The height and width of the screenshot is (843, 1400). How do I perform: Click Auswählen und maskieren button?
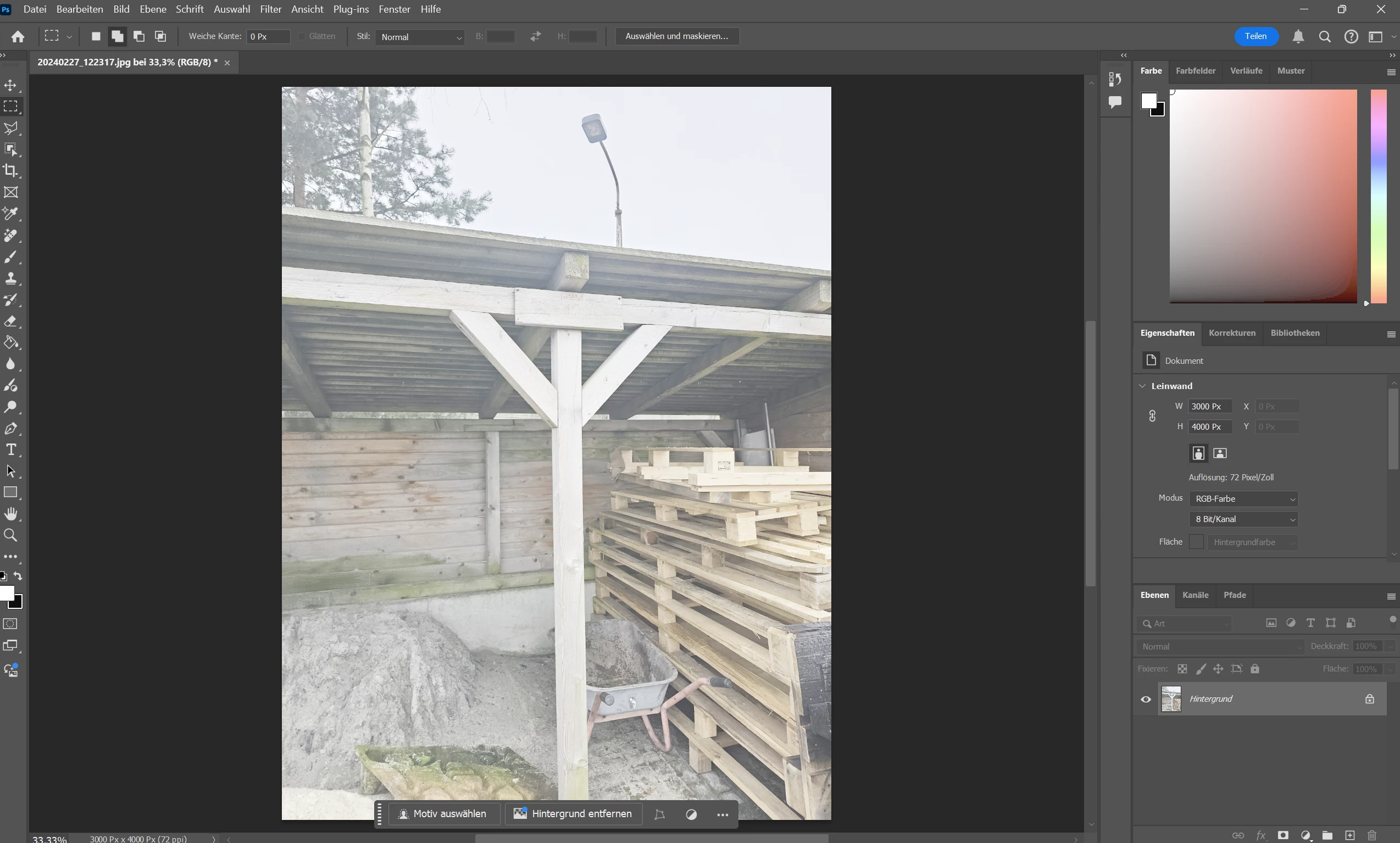tap(676, 36)
